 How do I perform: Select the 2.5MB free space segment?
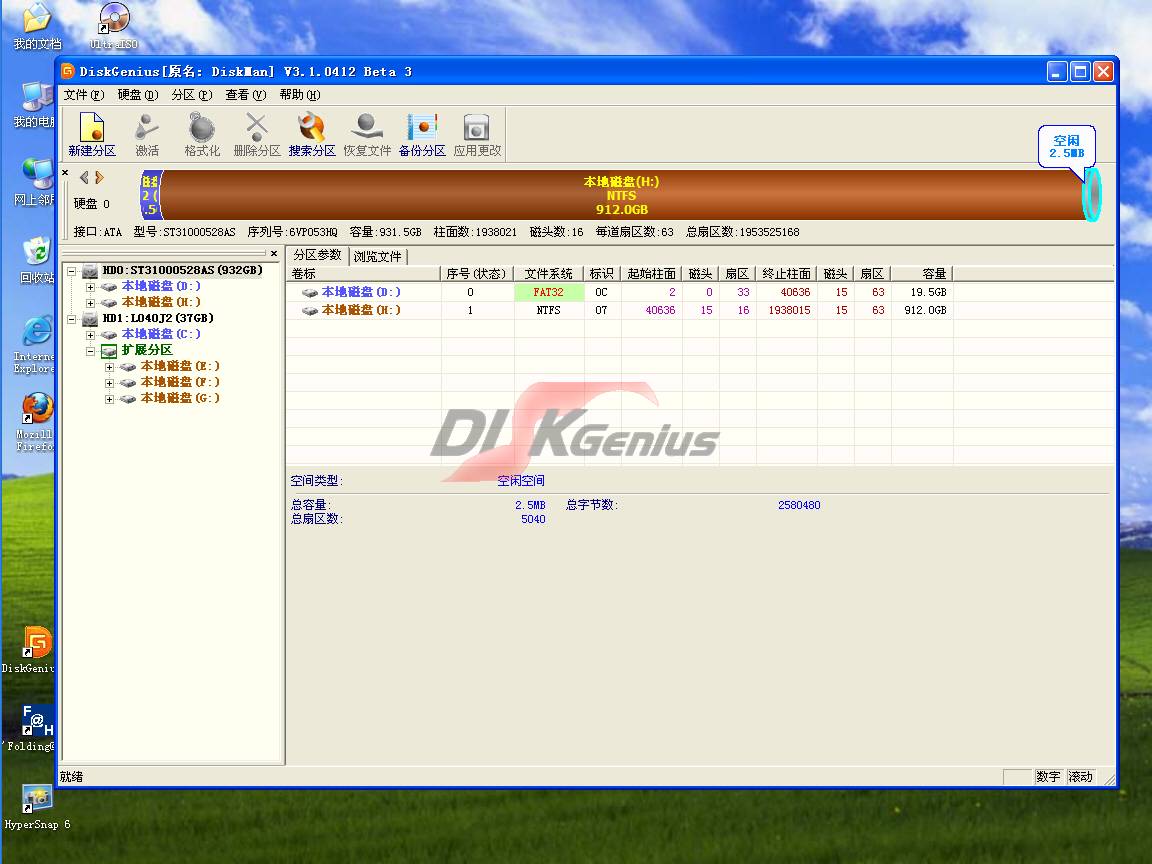pos(1092,195)
